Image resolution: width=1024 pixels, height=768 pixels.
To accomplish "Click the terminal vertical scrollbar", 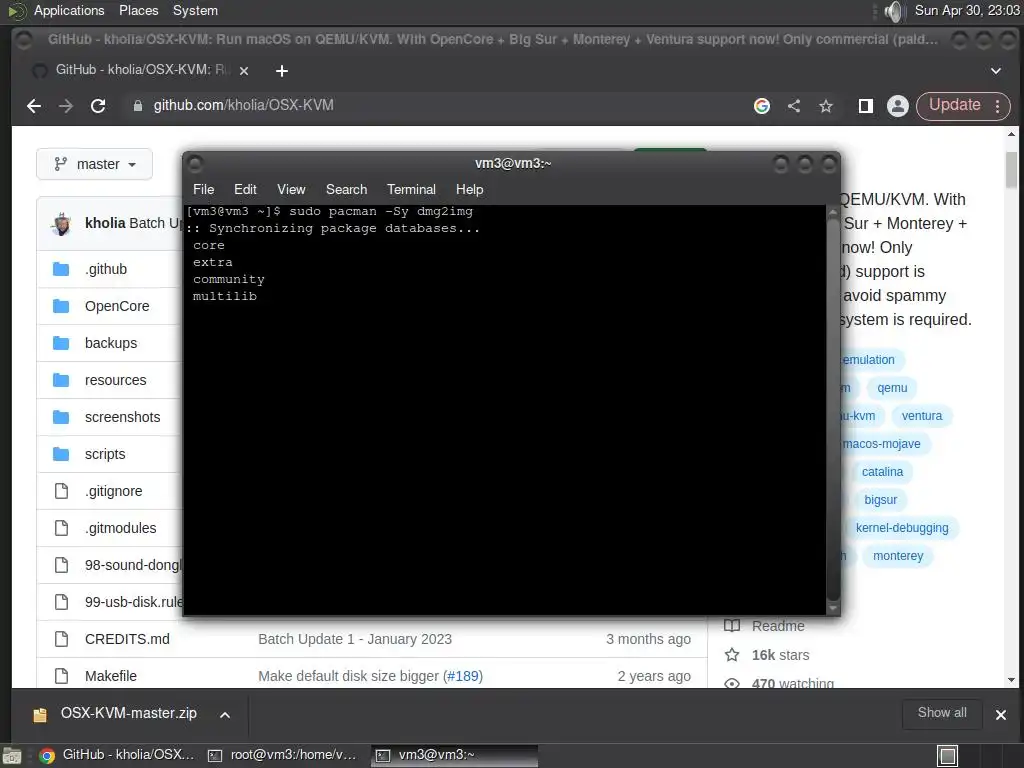I will click(x=833, y=410).
